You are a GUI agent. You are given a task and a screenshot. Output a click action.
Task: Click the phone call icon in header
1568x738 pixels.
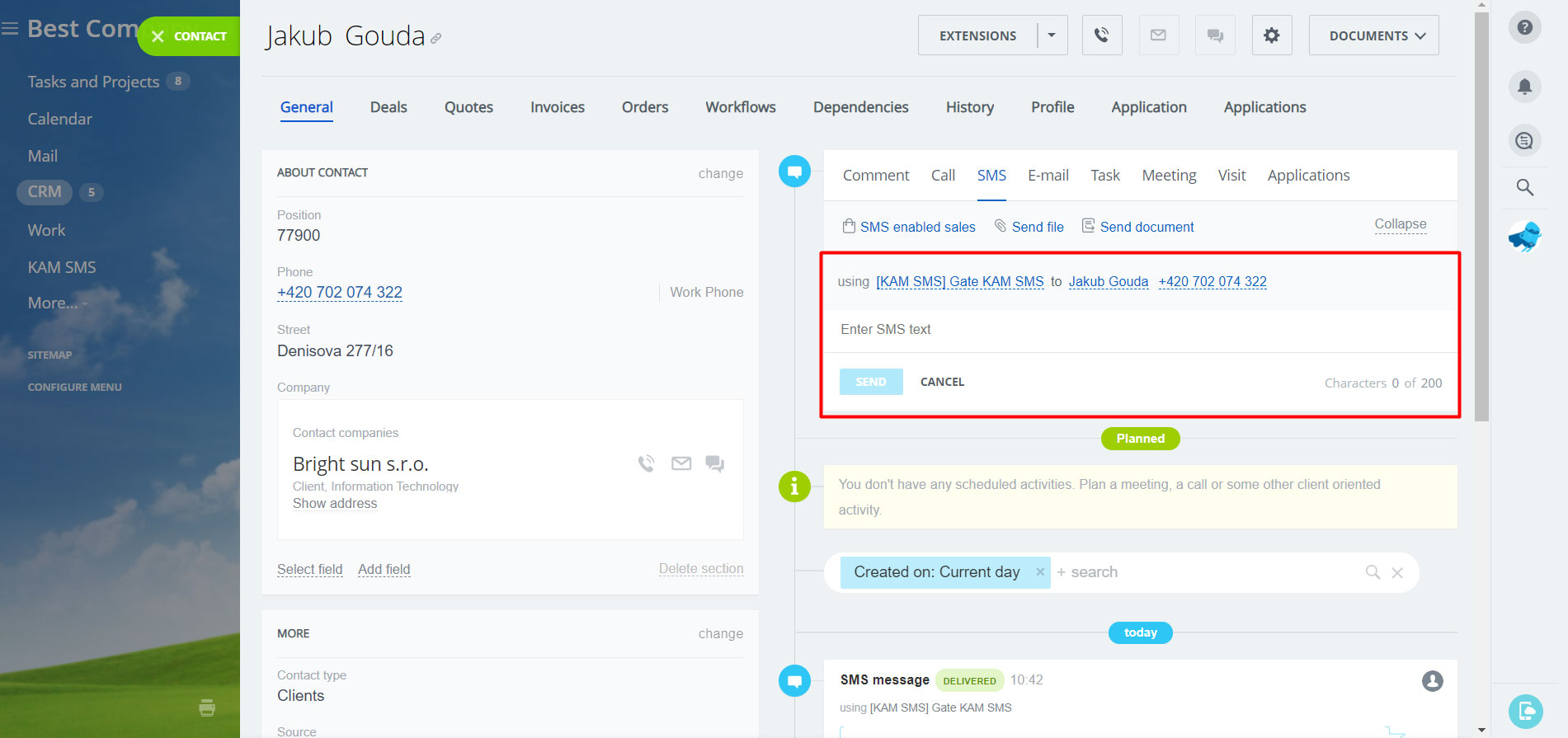1101,35
